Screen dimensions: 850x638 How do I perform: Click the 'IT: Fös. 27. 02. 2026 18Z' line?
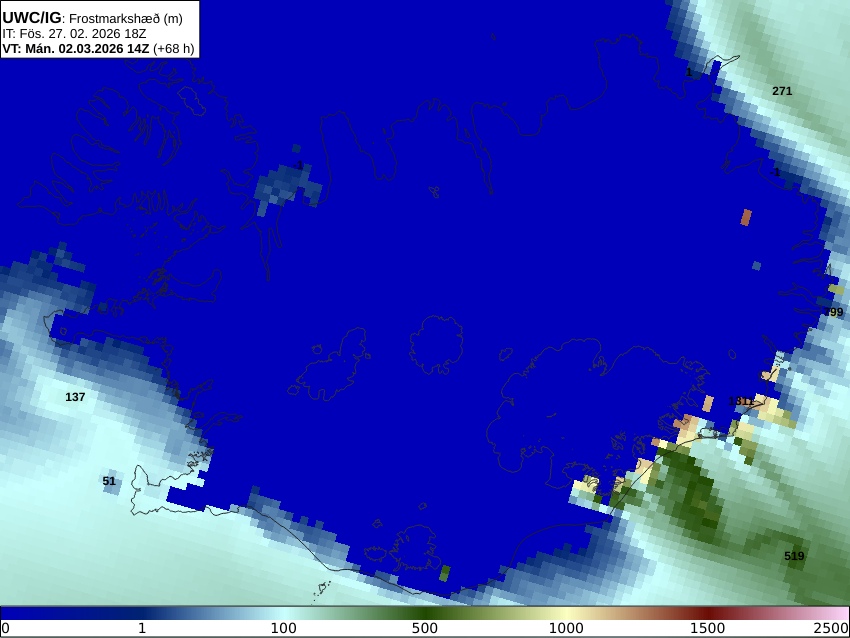74,34
